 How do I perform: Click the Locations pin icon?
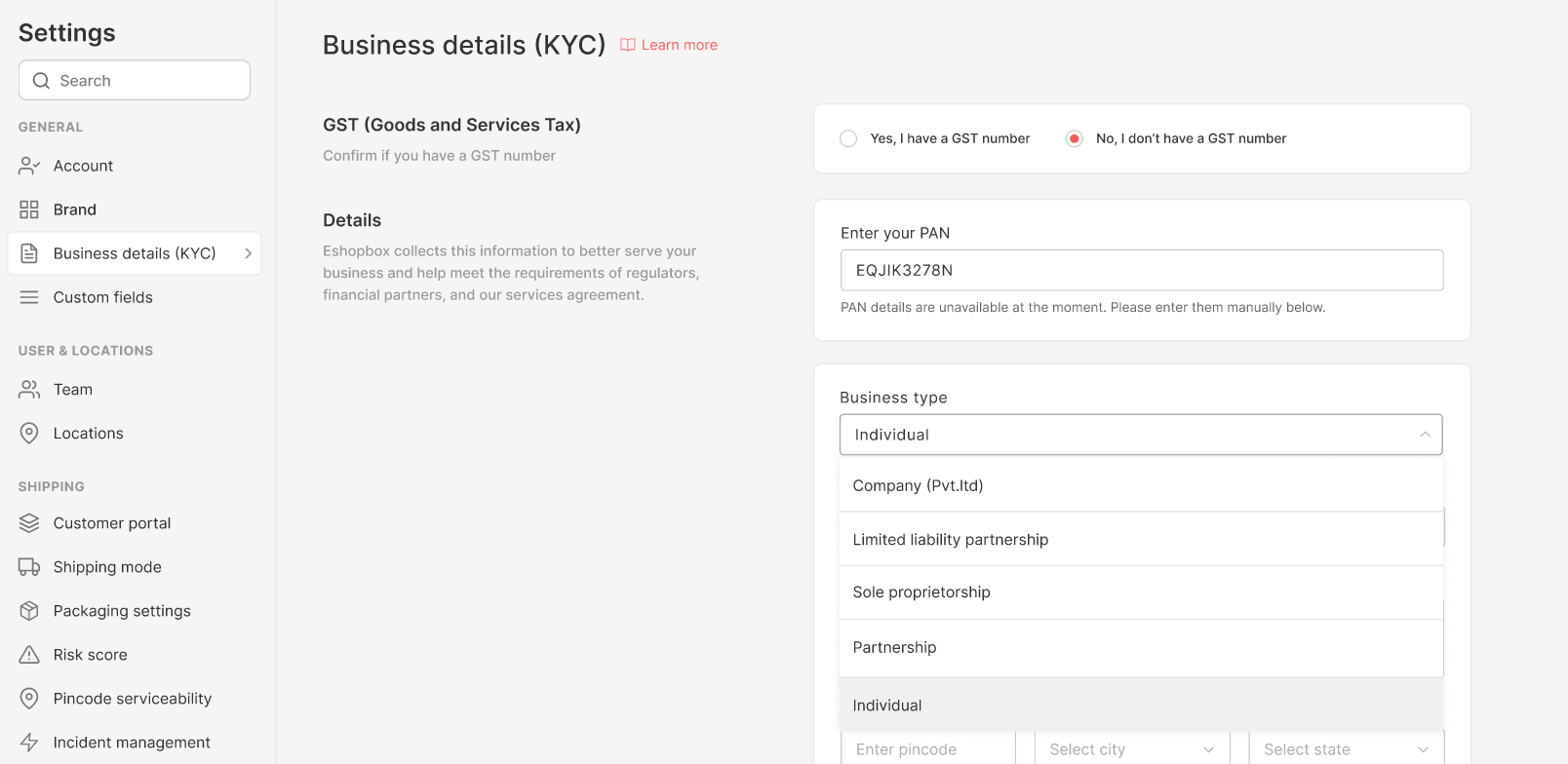29,434
